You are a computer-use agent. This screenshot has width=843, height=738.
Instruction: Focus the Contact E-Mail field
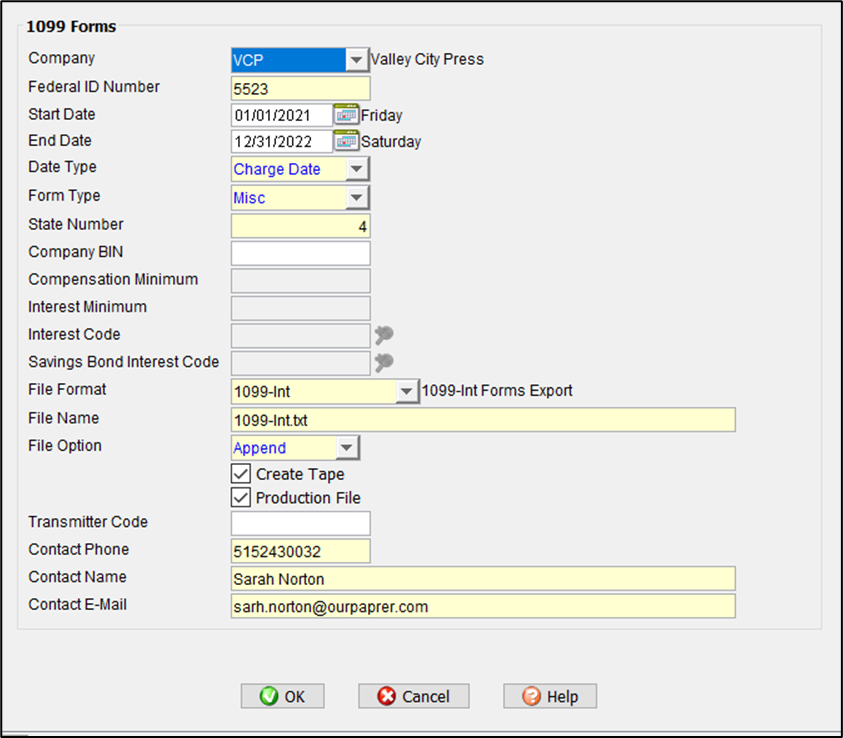[483, 606]
